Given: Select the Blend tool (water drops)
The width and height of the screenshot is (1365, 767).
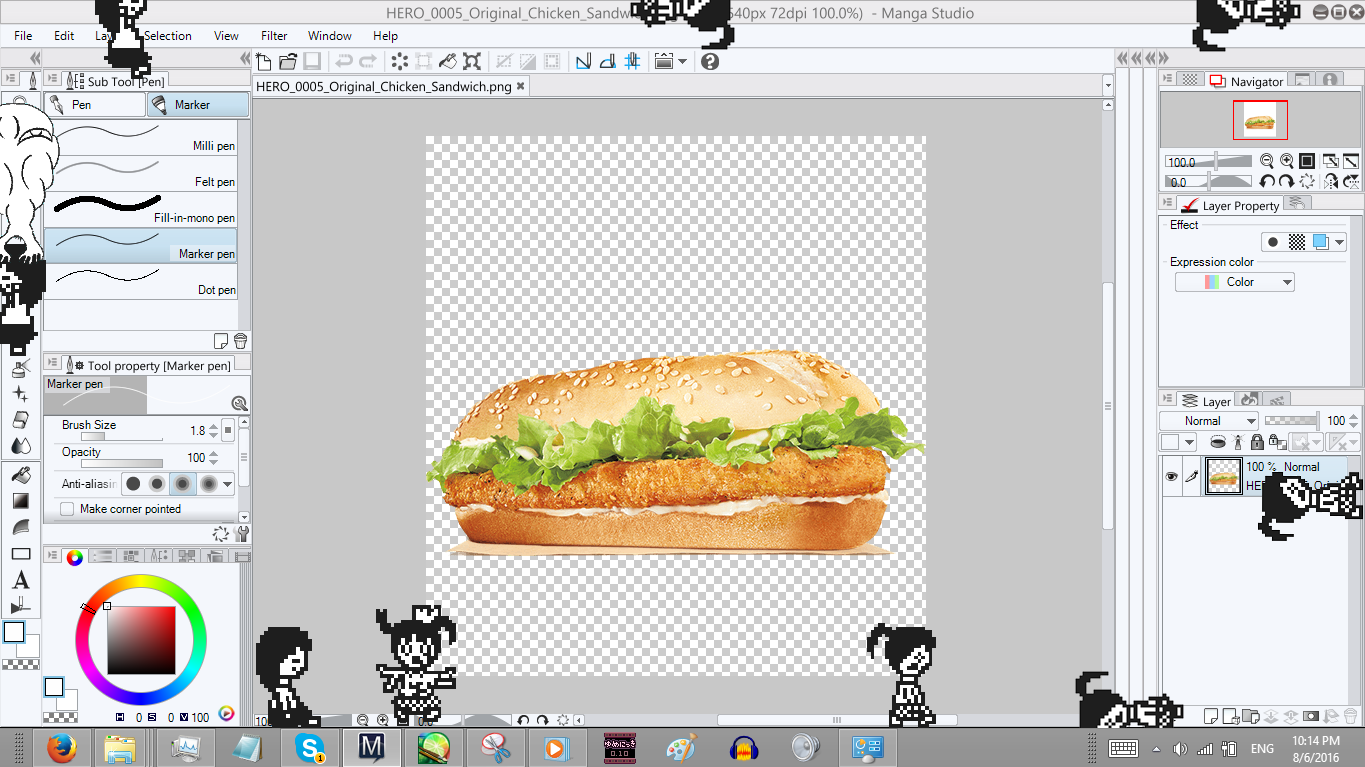Looking at the screenshot, I should point(20,446).
